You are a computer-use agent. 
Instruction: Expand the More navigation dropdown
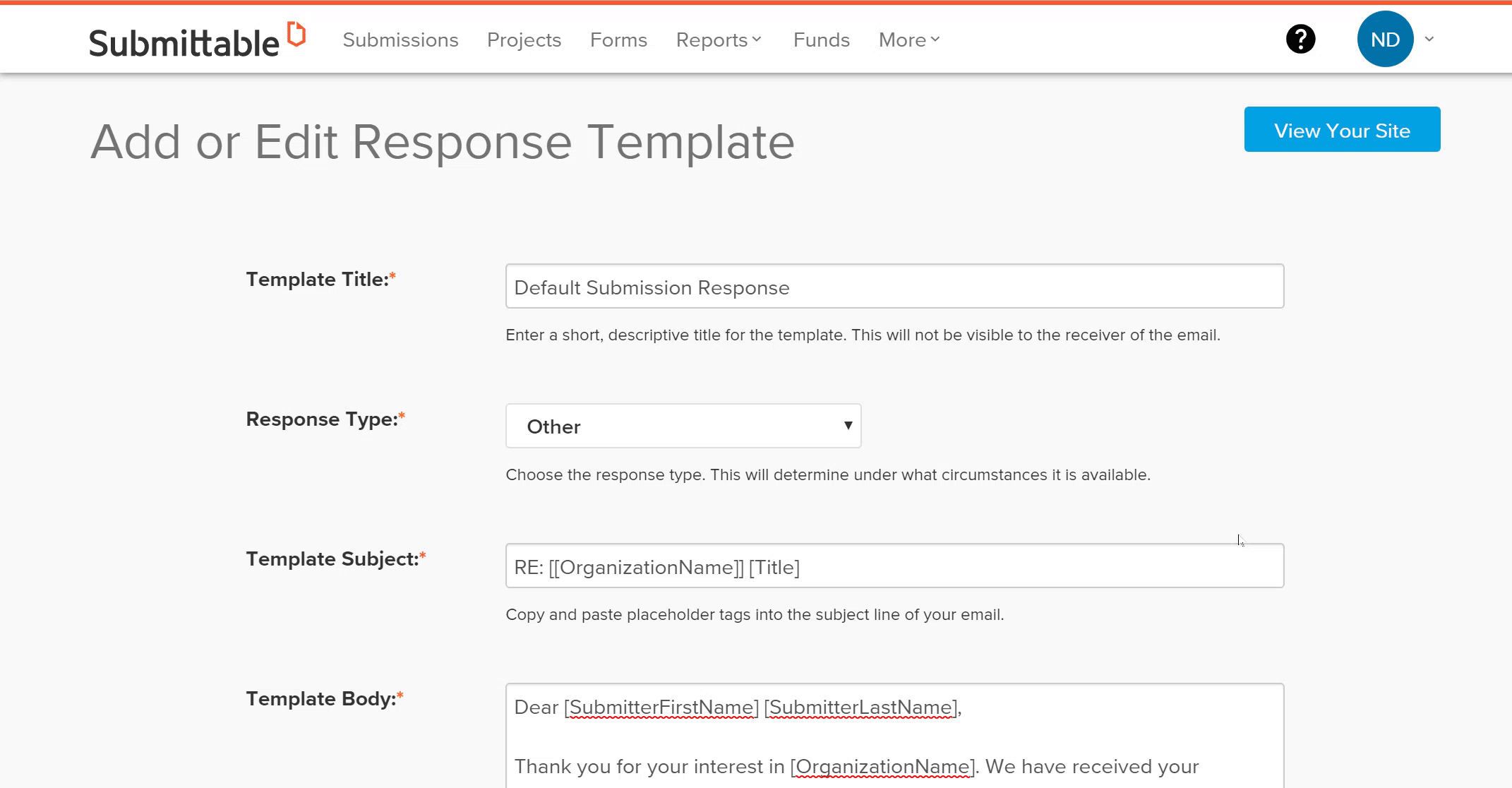pos(907,40)
